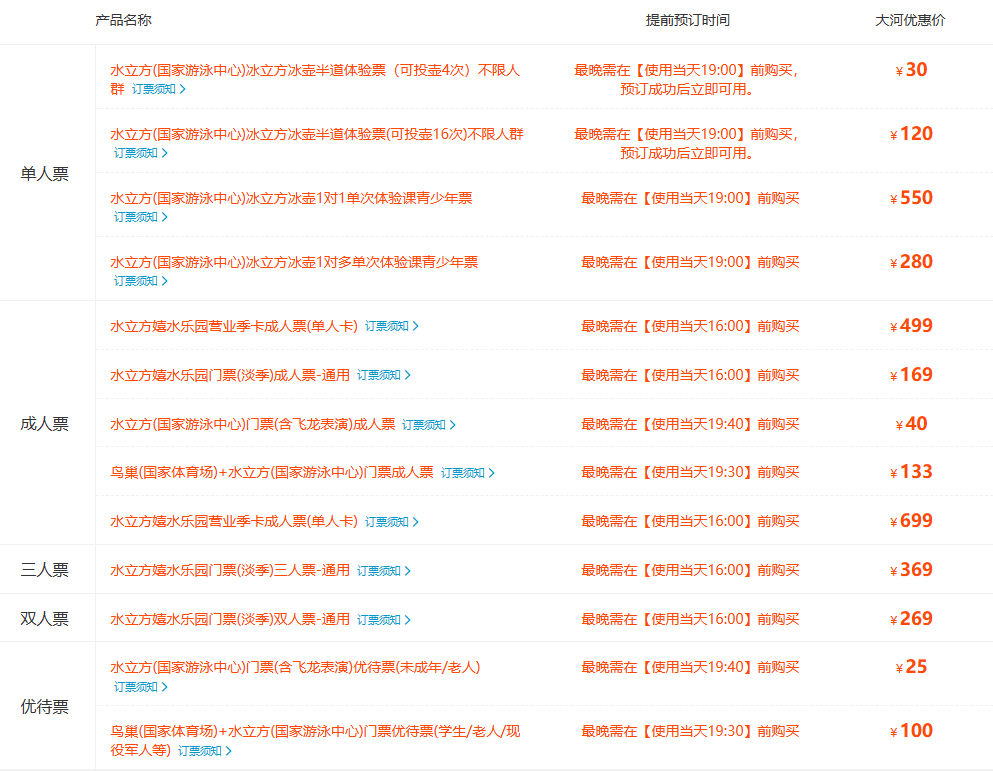Open 订票须知 under 冰壶1对多单次体验课青少年票
993x771 pixels.
pyautogui.click(x=141, y=281)
